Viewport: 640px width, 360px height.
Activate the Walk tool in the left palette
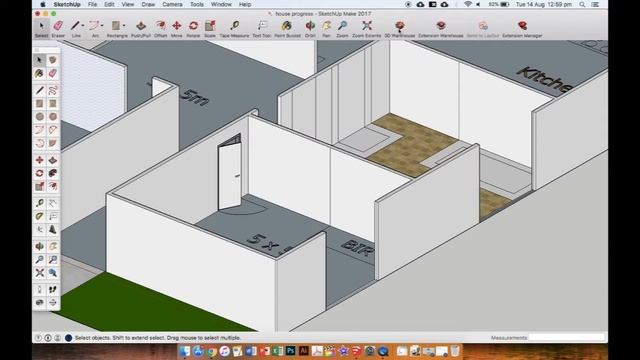pos(53,289)
